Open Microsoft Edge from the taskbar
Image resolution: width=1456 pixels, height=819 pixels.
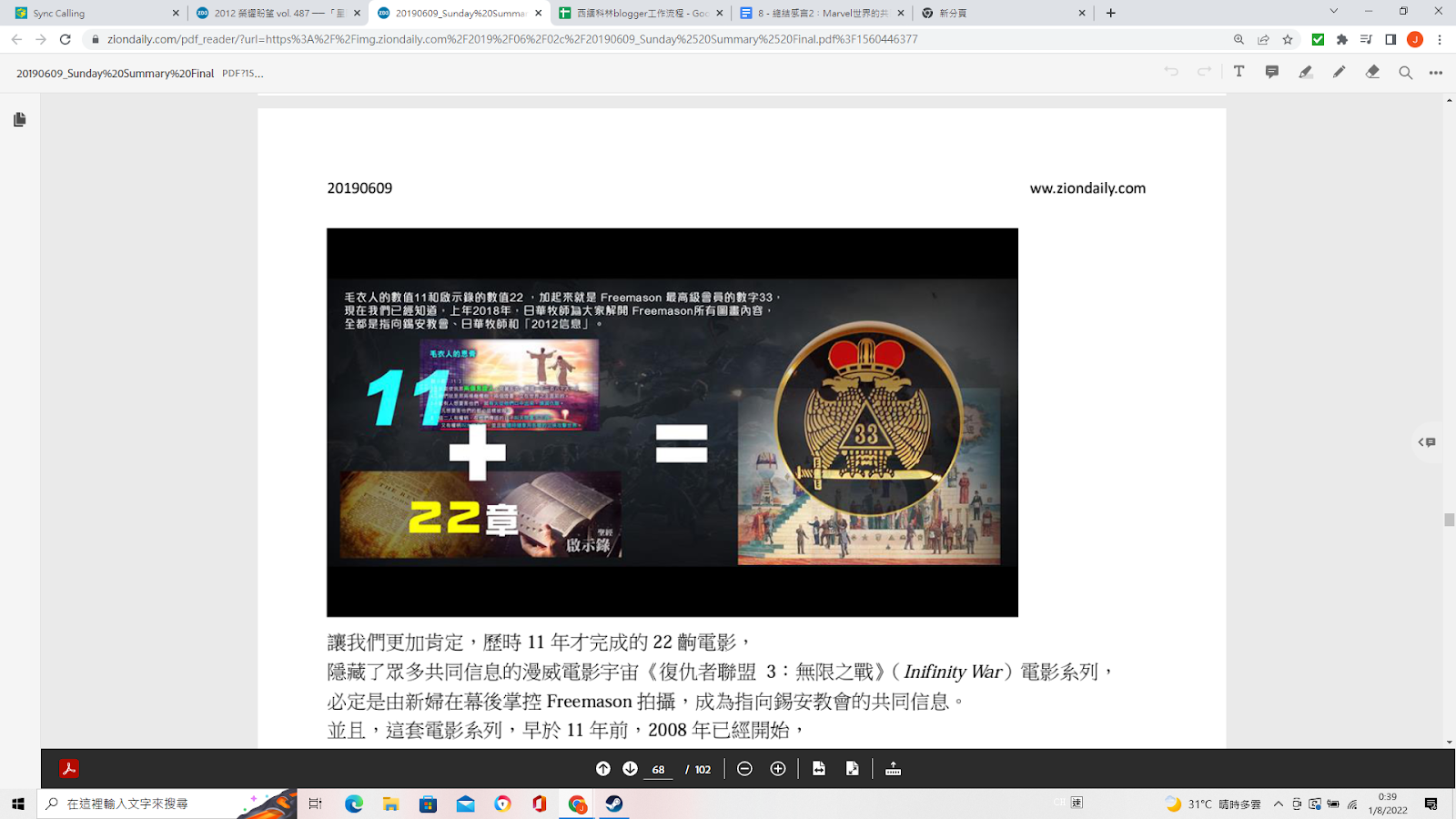(354, 804)
